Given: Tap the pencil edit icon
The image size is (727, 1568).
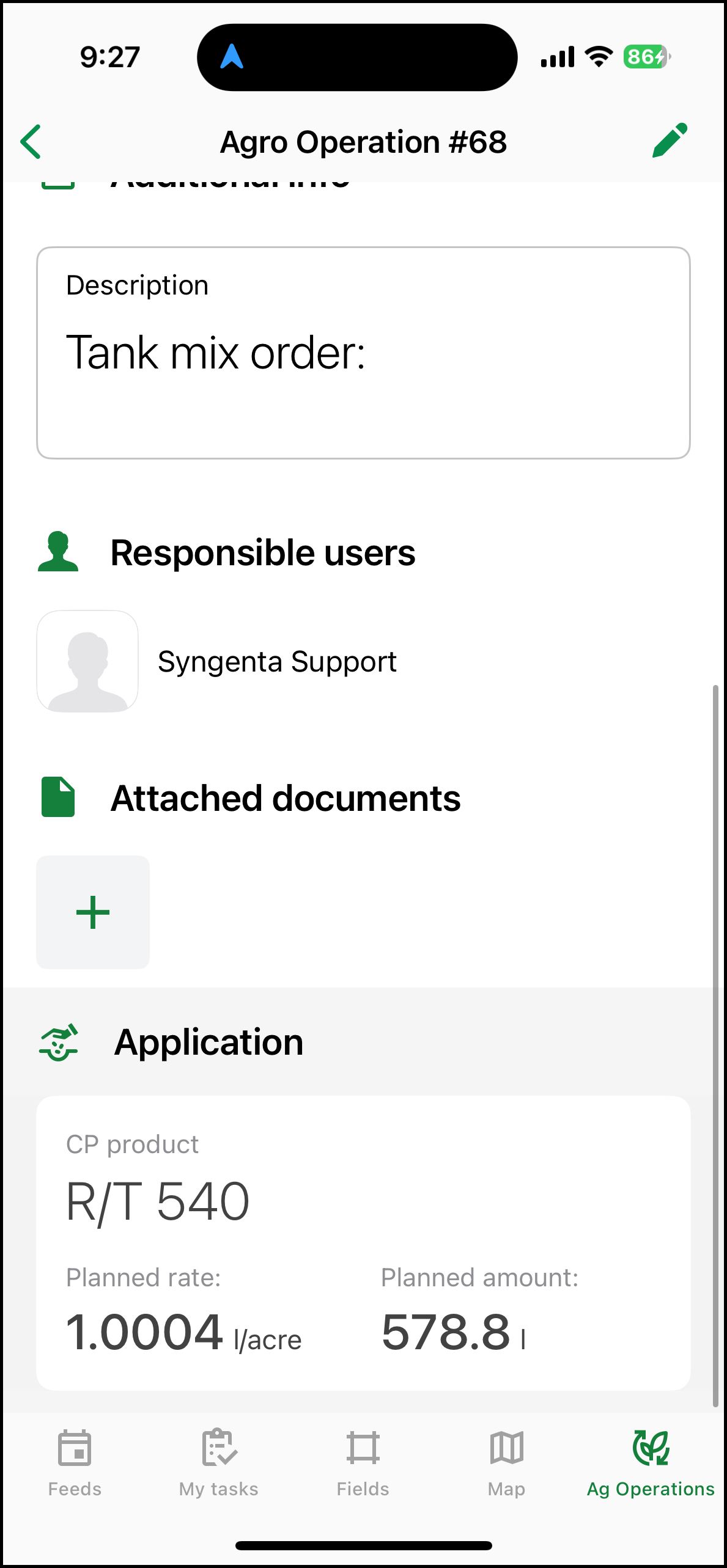Looking at the screenshot, I should (670, 141).
